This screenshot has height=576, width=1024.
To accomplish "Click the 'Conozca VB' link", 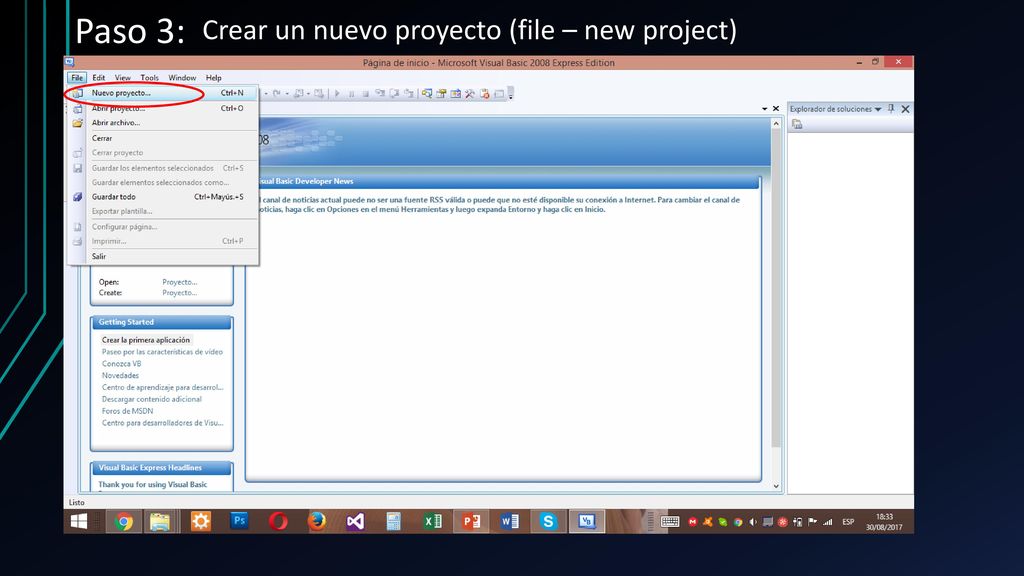I will tap(121, 364).
